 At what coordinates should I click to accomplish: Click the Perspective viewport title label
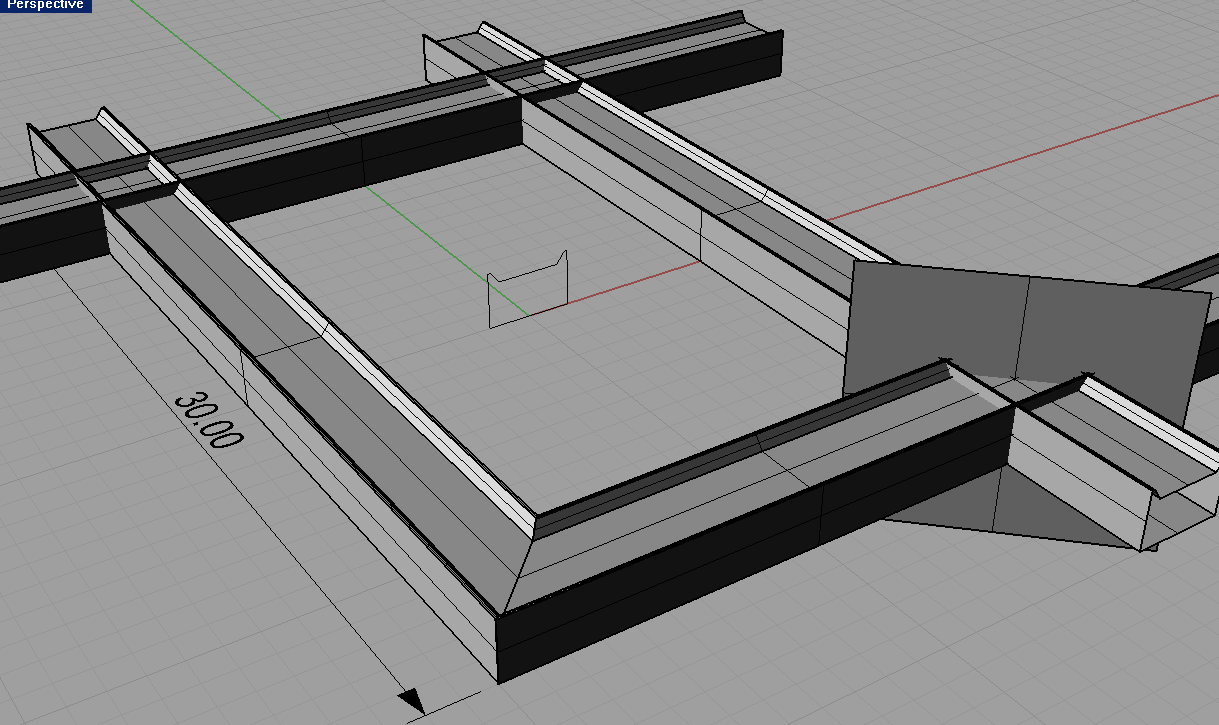coord(45,5)
